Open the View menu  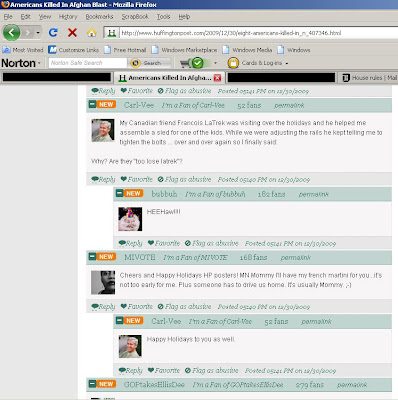coord(45,17)
